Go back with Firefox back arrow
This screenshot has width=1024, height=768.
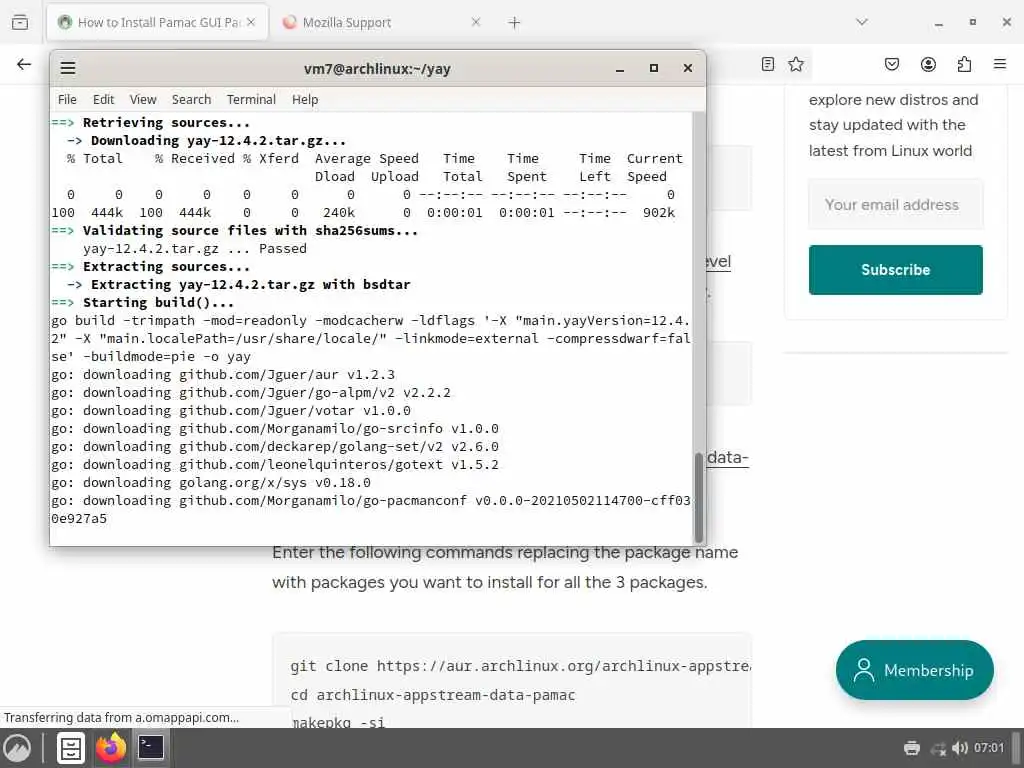pyautogui.click(x=24, y=64)
